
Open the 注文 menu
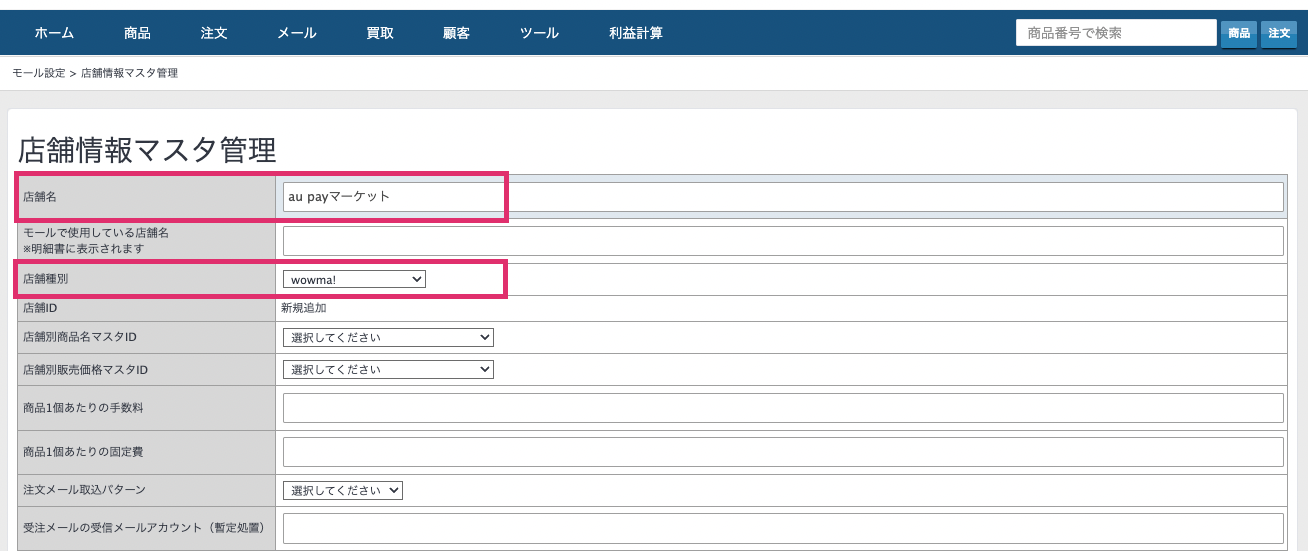(x=214, y=33)
